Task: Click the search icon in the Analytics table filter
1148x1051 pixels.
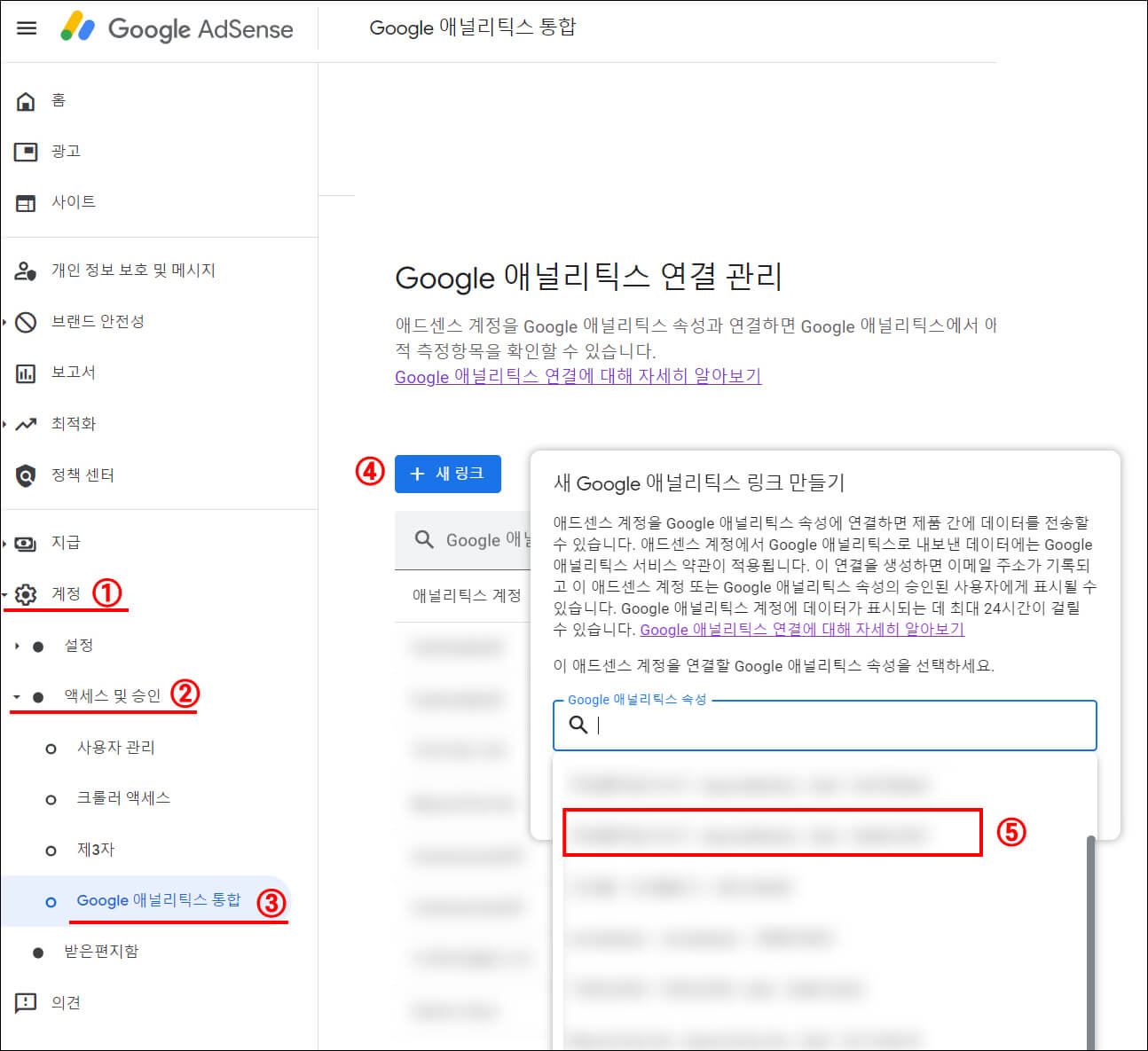Action: point(424,539)
